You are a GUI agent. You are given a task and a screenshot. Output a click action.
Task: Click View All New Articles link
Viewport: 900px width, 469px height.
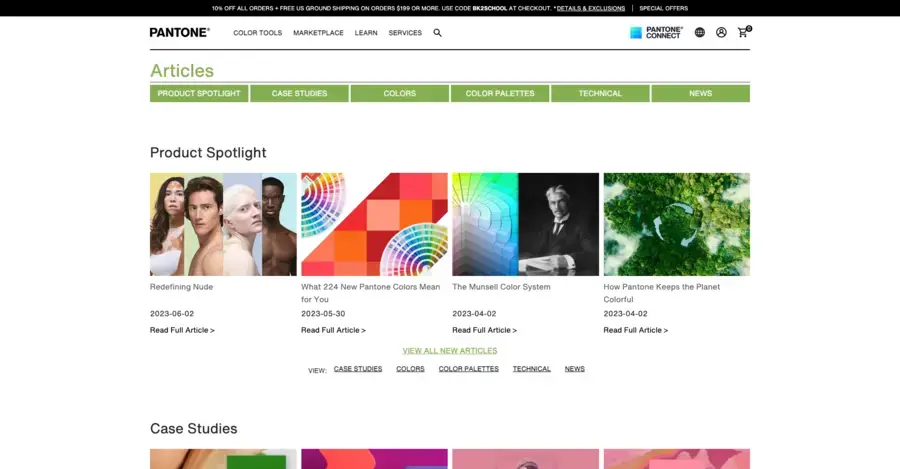[449, 351]
